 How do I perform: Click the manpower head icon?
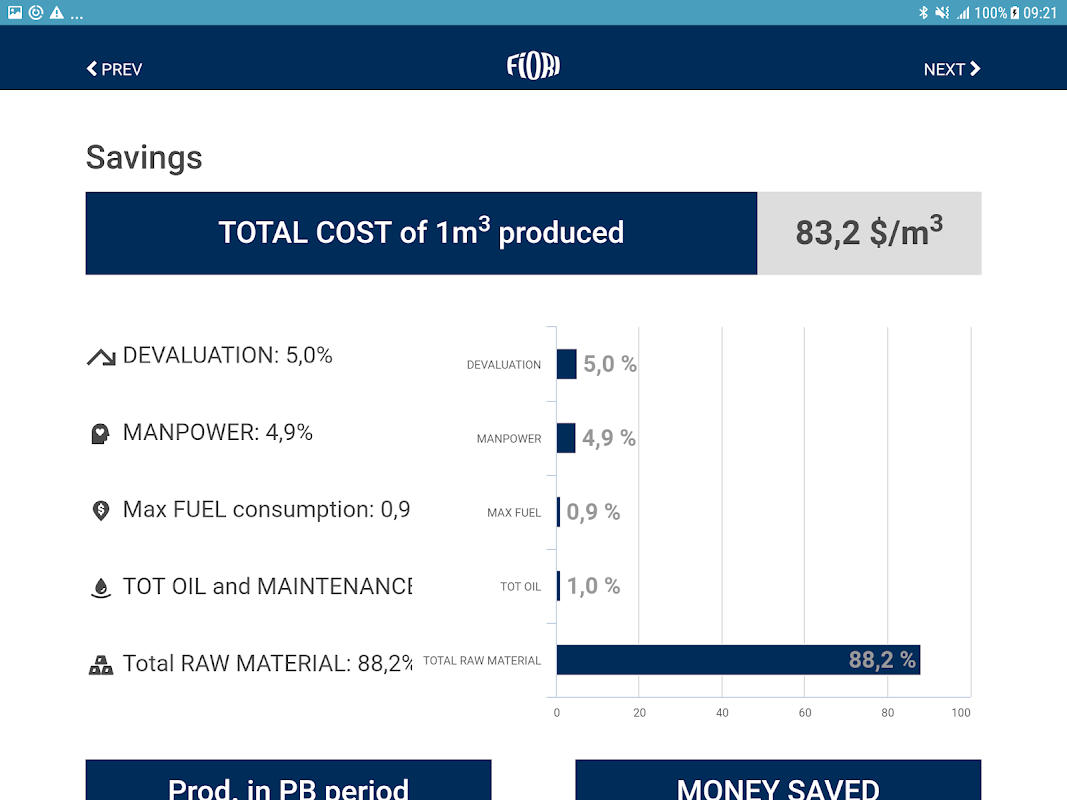click(100, 434)
